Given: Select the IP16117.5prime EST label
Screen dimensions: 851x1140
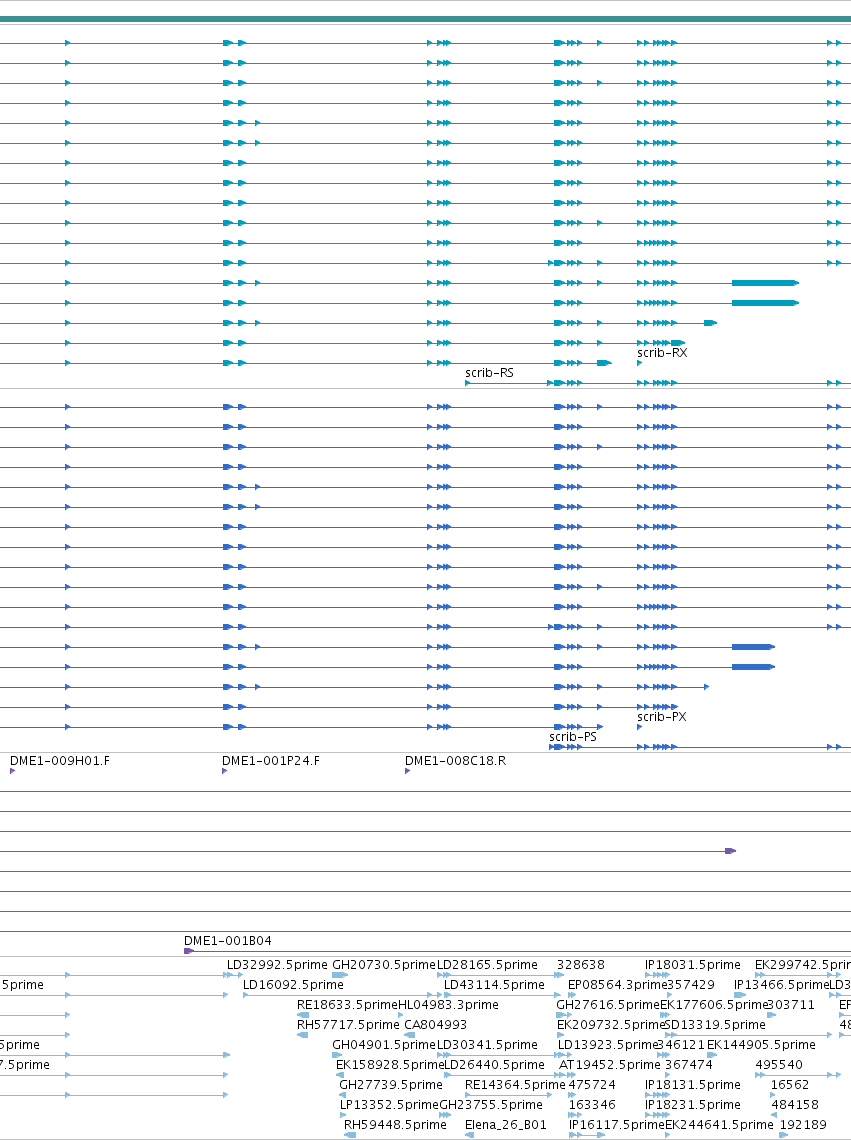Looking at the screenshot, I should [617, 1125].
